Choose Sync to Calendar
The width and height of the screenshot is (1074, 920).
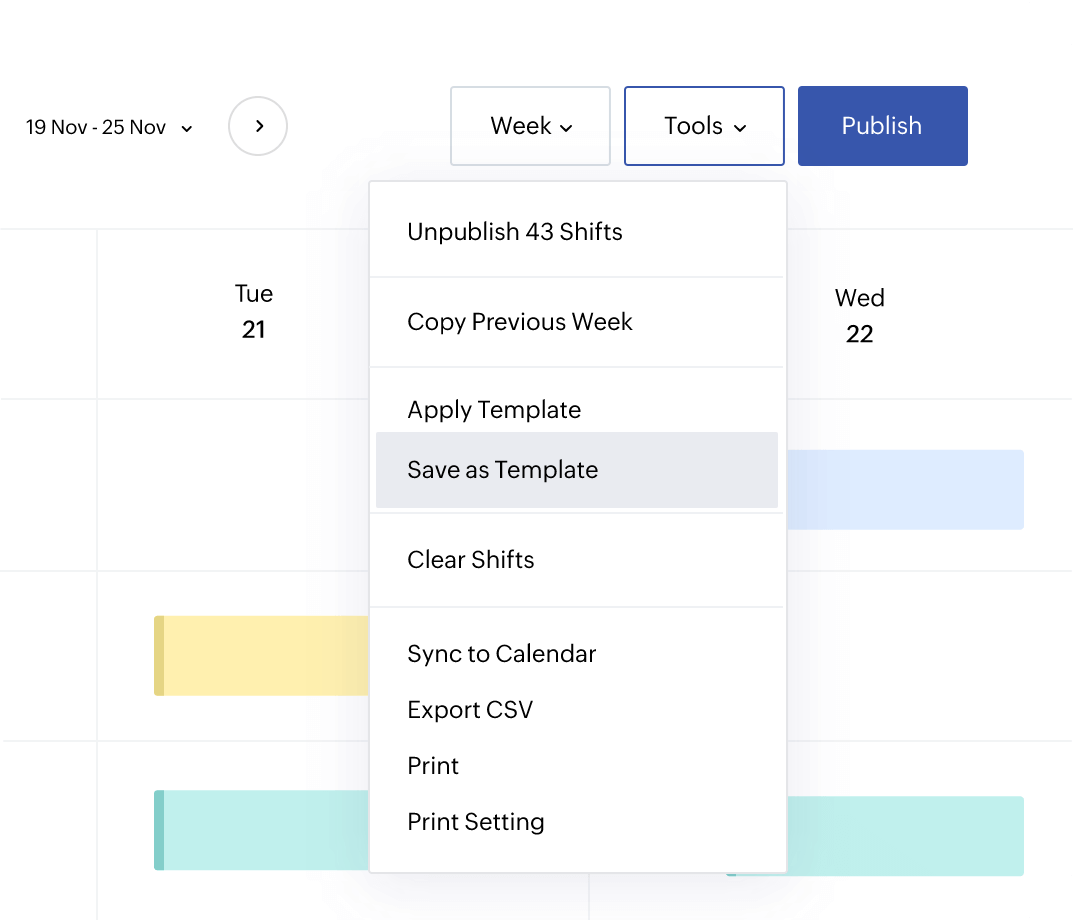click(501, 654)
